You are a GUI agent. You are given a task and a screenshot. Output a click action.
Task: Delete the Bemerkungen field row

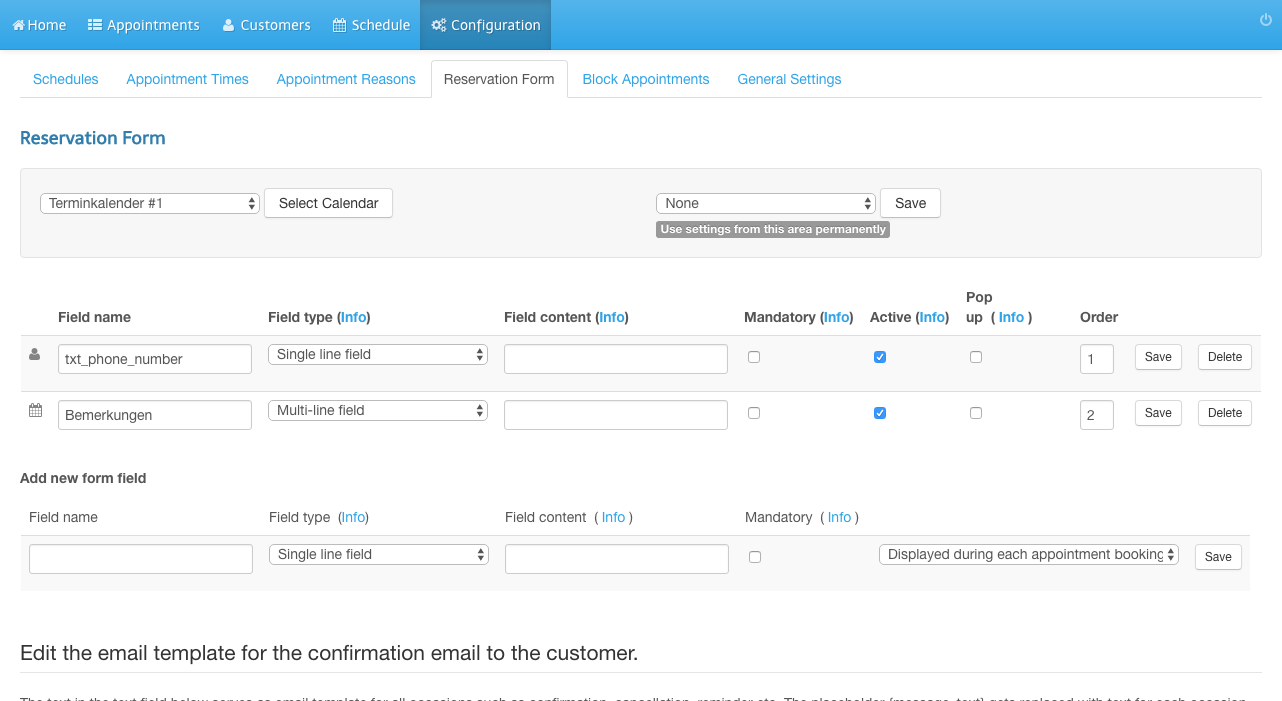tap(1225, 413)
